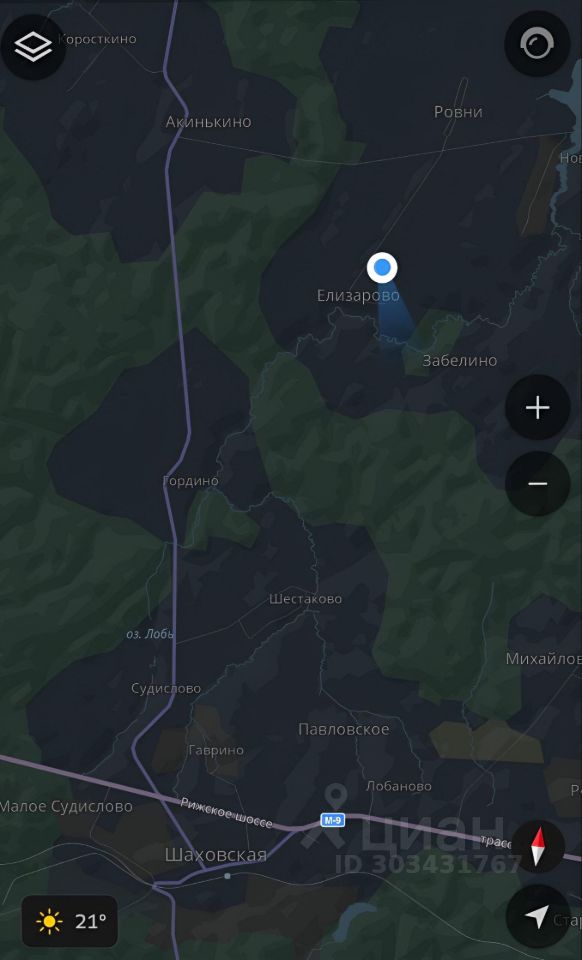Select the Елизарово village label
This screenshot has width=582, height=960.
pos(358,296)
